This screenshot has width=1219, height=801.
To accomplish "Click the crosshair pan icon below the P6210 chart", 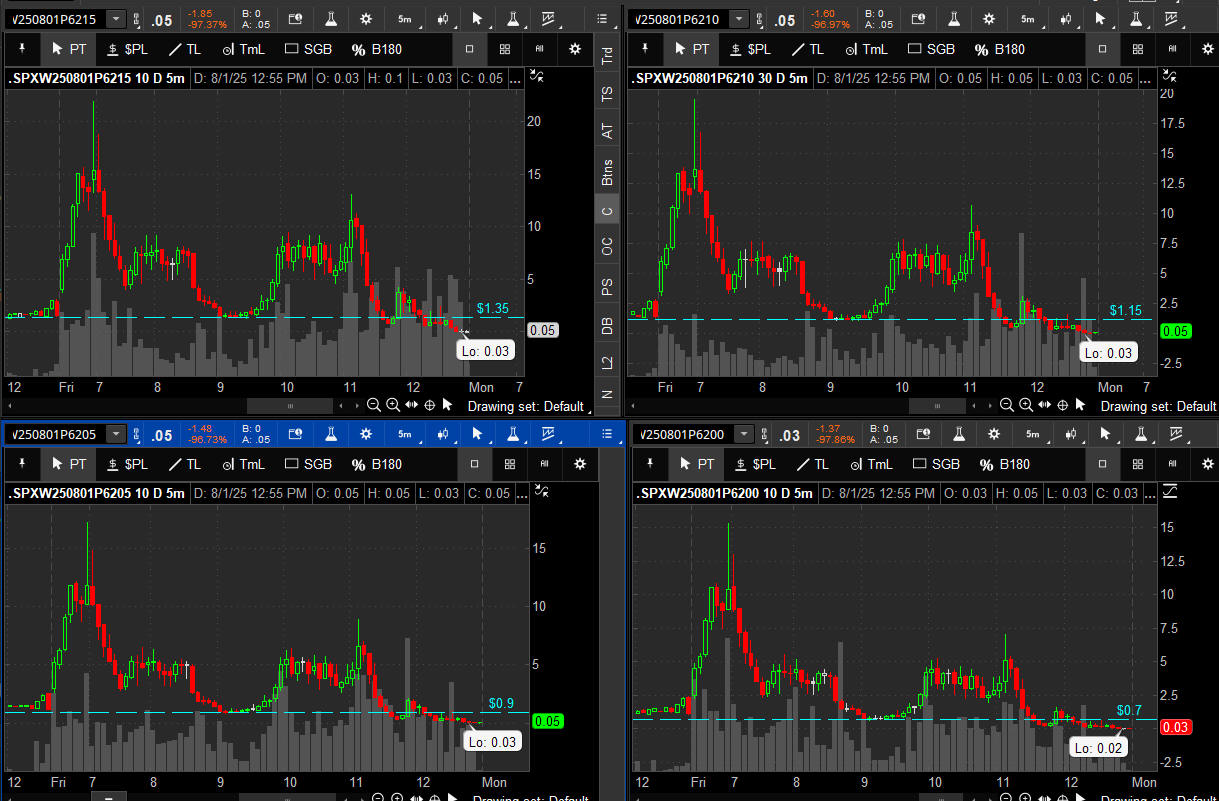I will click(1063, 404).
